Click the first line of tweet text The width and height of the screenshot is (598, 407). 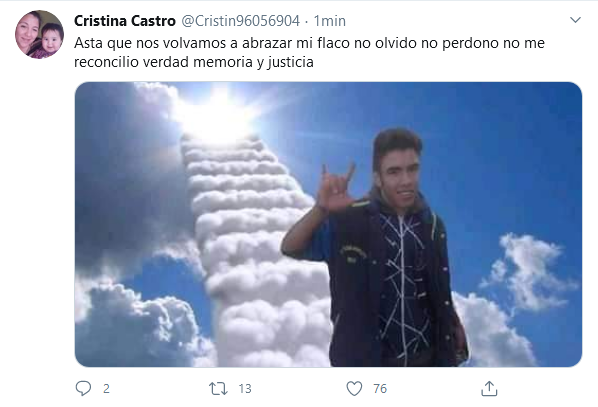pyautogui.click(x=309, y=43)
